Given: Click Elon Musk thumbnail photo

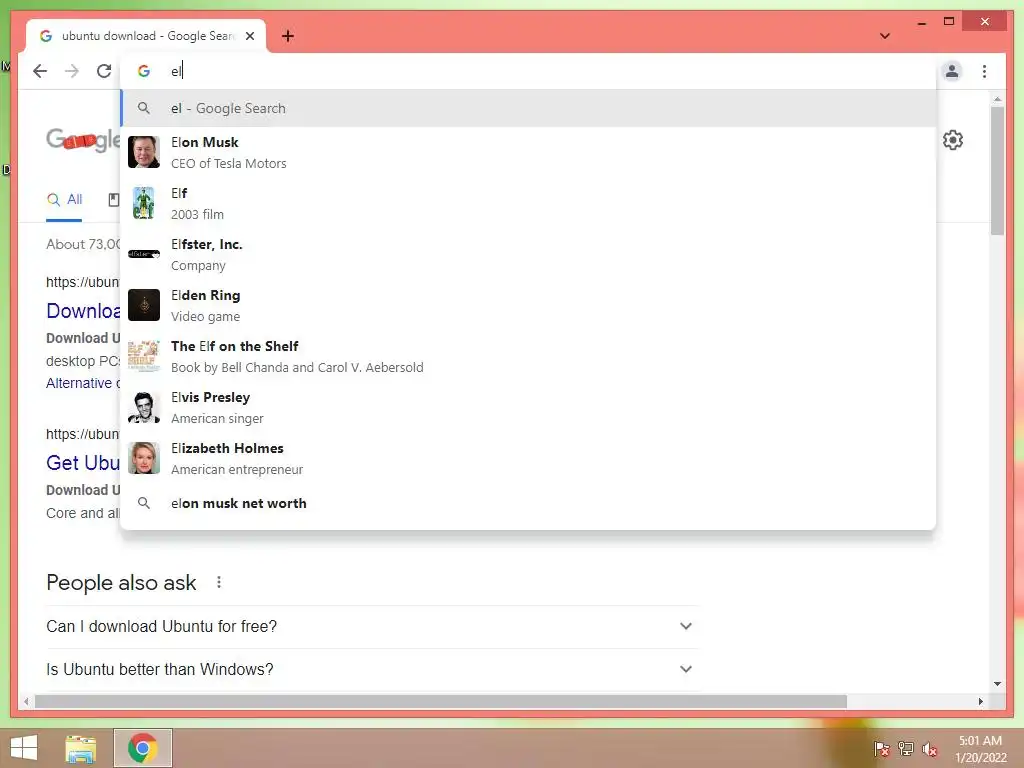Looking at the screenshot, I should pyautogui.click(x=144, y=152).
